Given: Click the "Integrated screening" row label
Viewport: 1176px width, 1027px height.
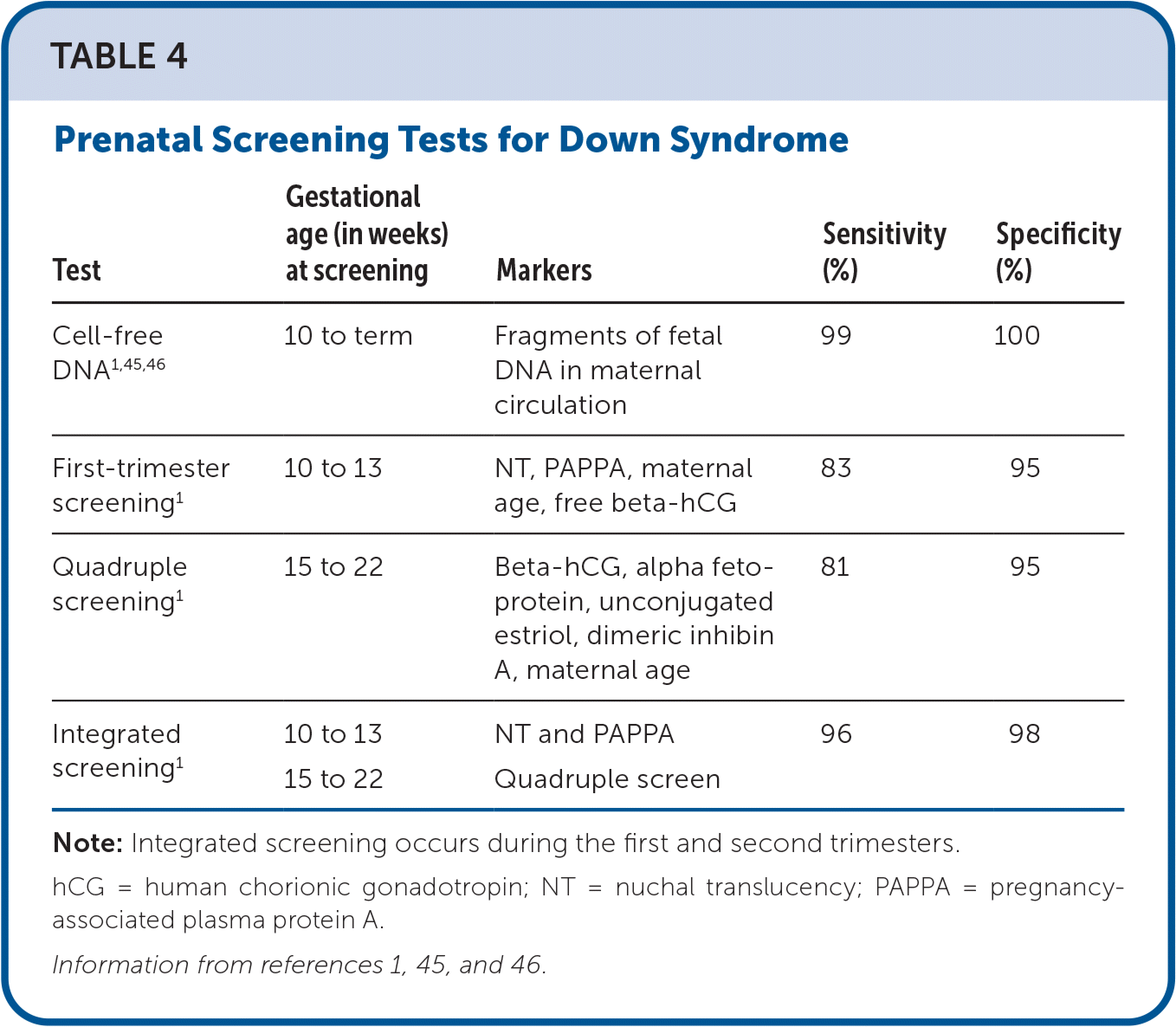Looking at the screenshot, I should pos(117,751).
